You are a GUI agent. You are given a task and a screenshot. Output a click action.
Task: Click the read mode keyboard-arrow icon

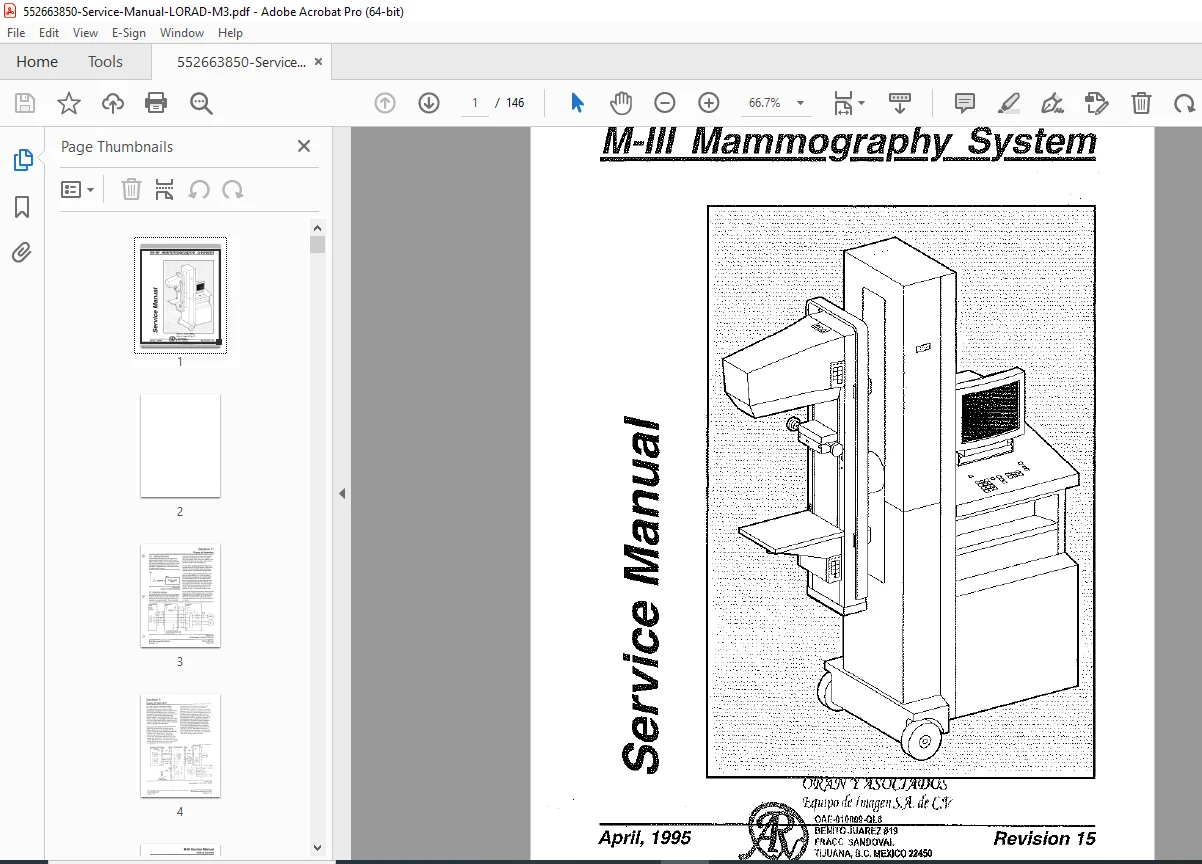tap(900, 103)
